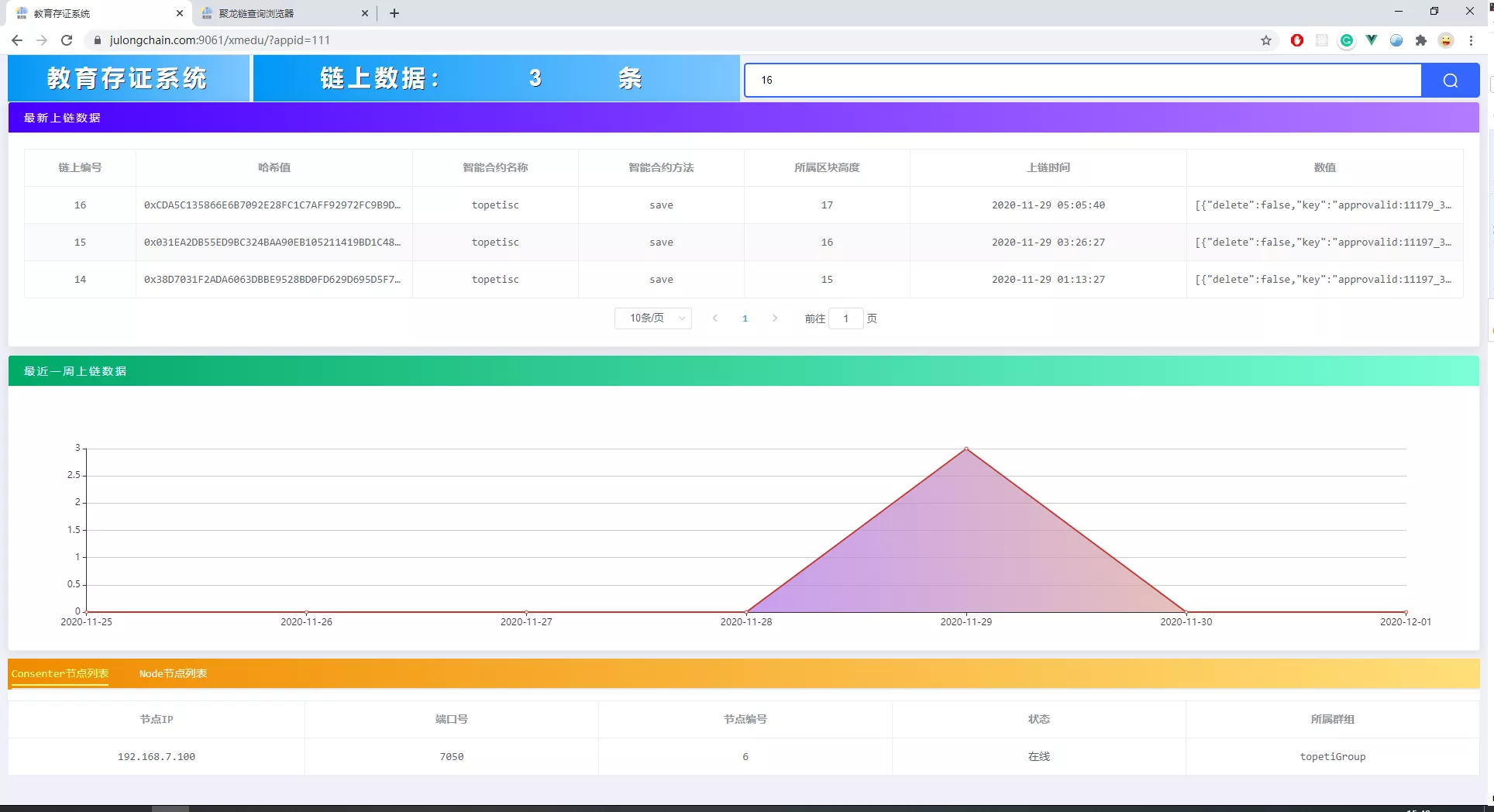Go back with browser back arrow
The image size is (1494, 812).
click(17, 40)
